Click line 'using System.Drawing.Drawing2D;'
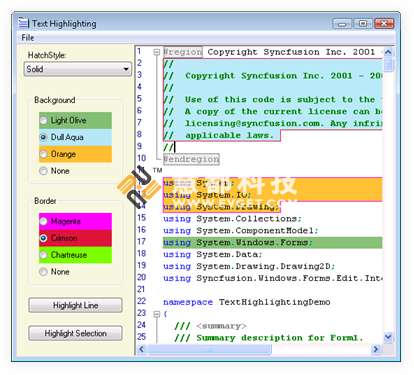This screenshot has width=414, height=375. [x=249, y=266]
